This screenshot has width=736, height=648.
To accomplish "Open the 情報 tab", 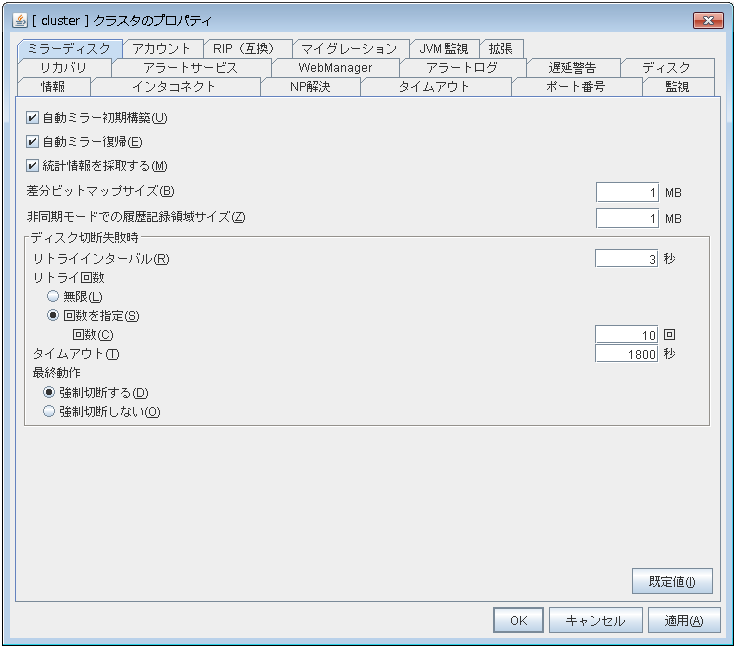I will tap(54, 87).
